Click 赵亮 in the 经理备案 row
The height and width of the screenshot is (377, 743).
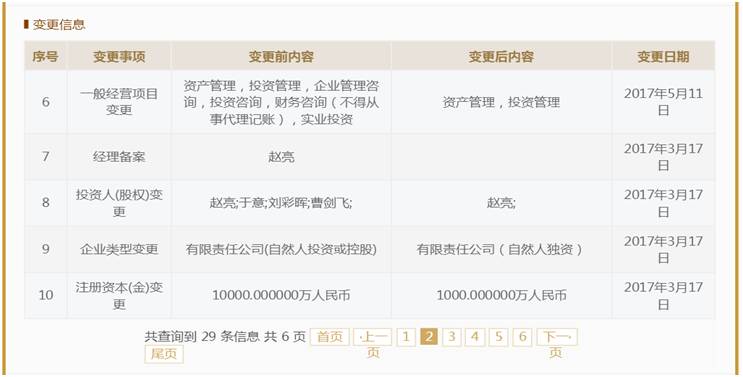click(x=281, y=156)
